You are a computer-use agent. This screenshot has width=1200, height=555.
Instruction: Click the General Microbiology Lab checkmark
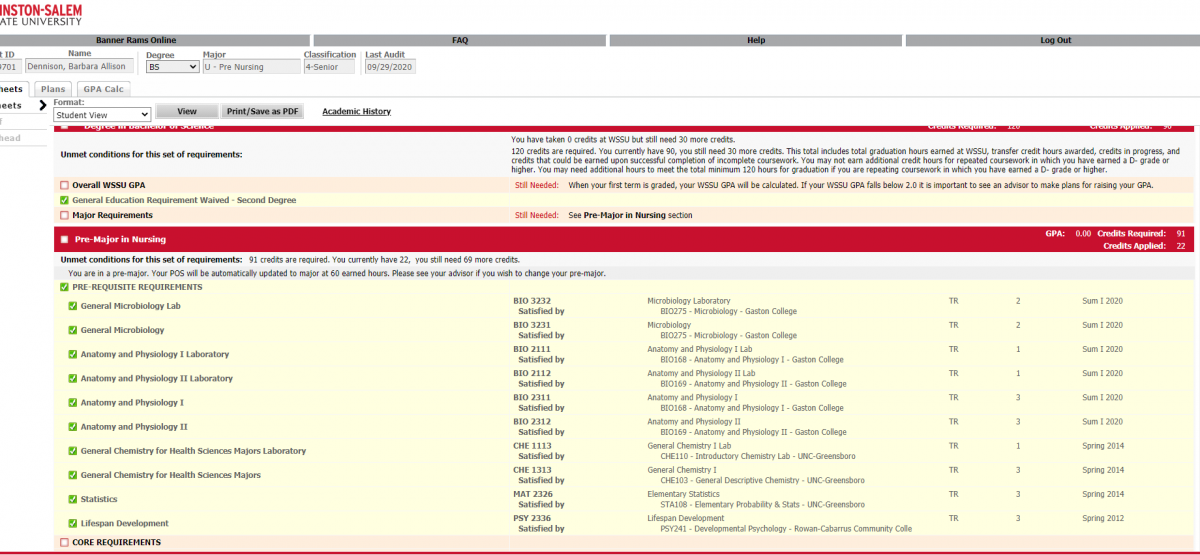(73, 306)
